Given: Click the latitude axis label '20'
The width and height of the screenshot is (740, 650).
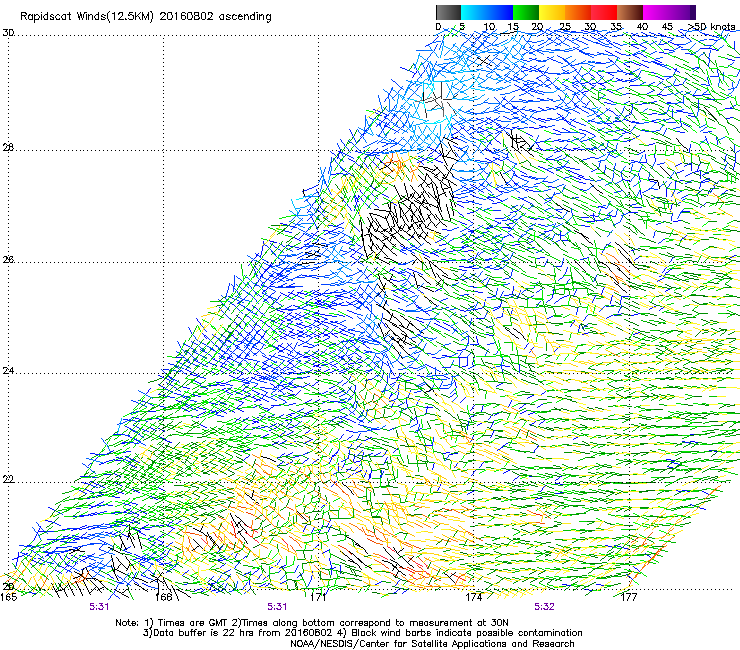Looking at the screenshot, I should (8, 586).
